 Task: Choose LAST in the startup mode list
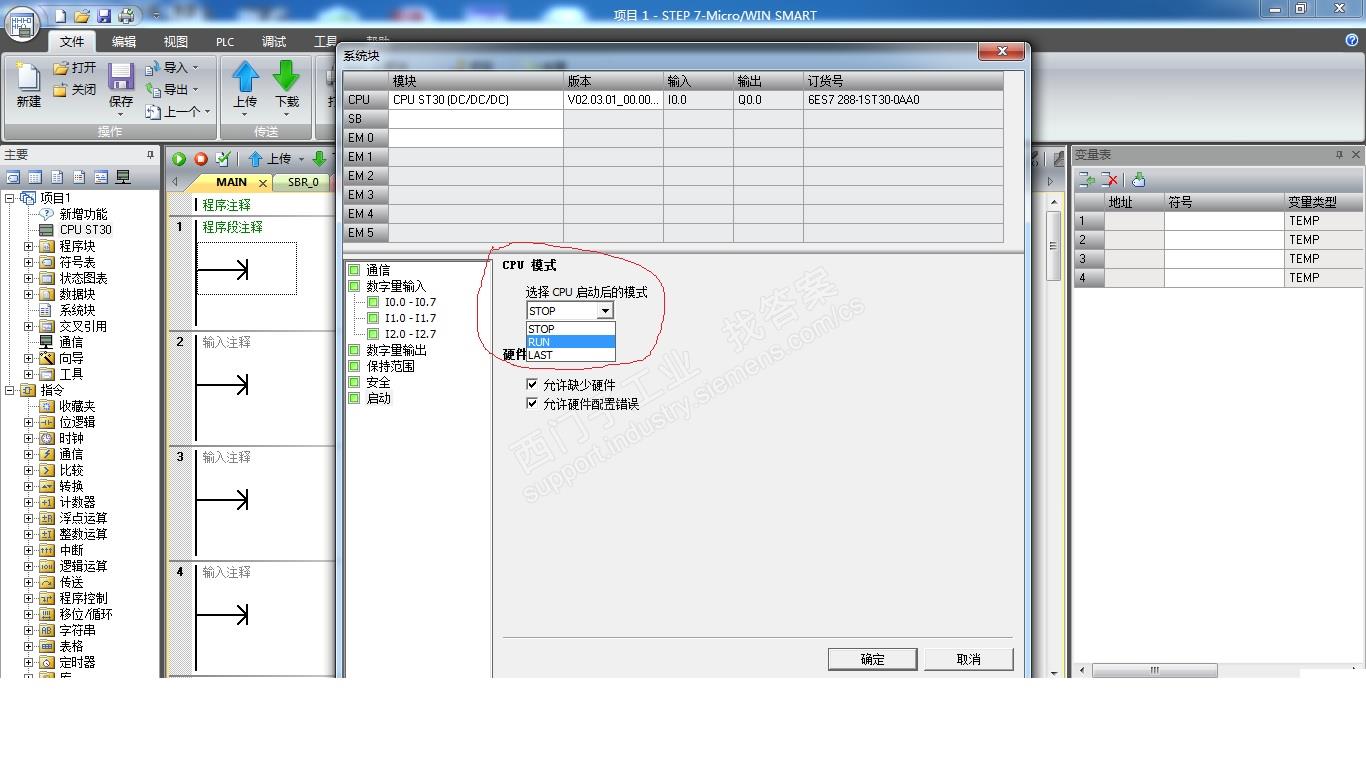click(570, 355)
